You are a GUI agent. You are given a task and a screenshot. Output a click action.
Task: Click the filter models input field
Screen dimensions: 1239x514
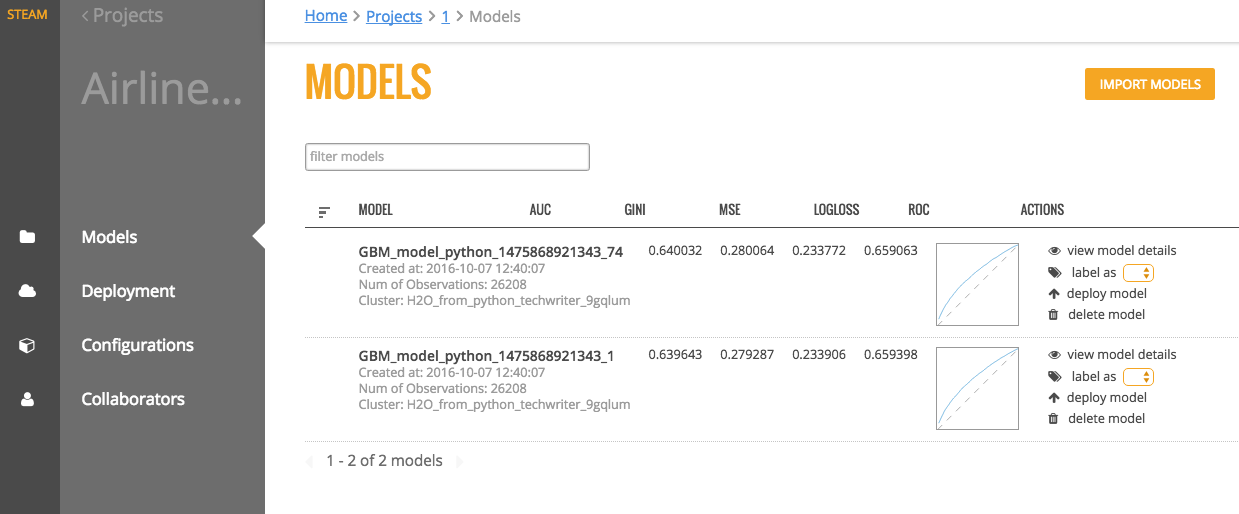click(x=447, y=157)
